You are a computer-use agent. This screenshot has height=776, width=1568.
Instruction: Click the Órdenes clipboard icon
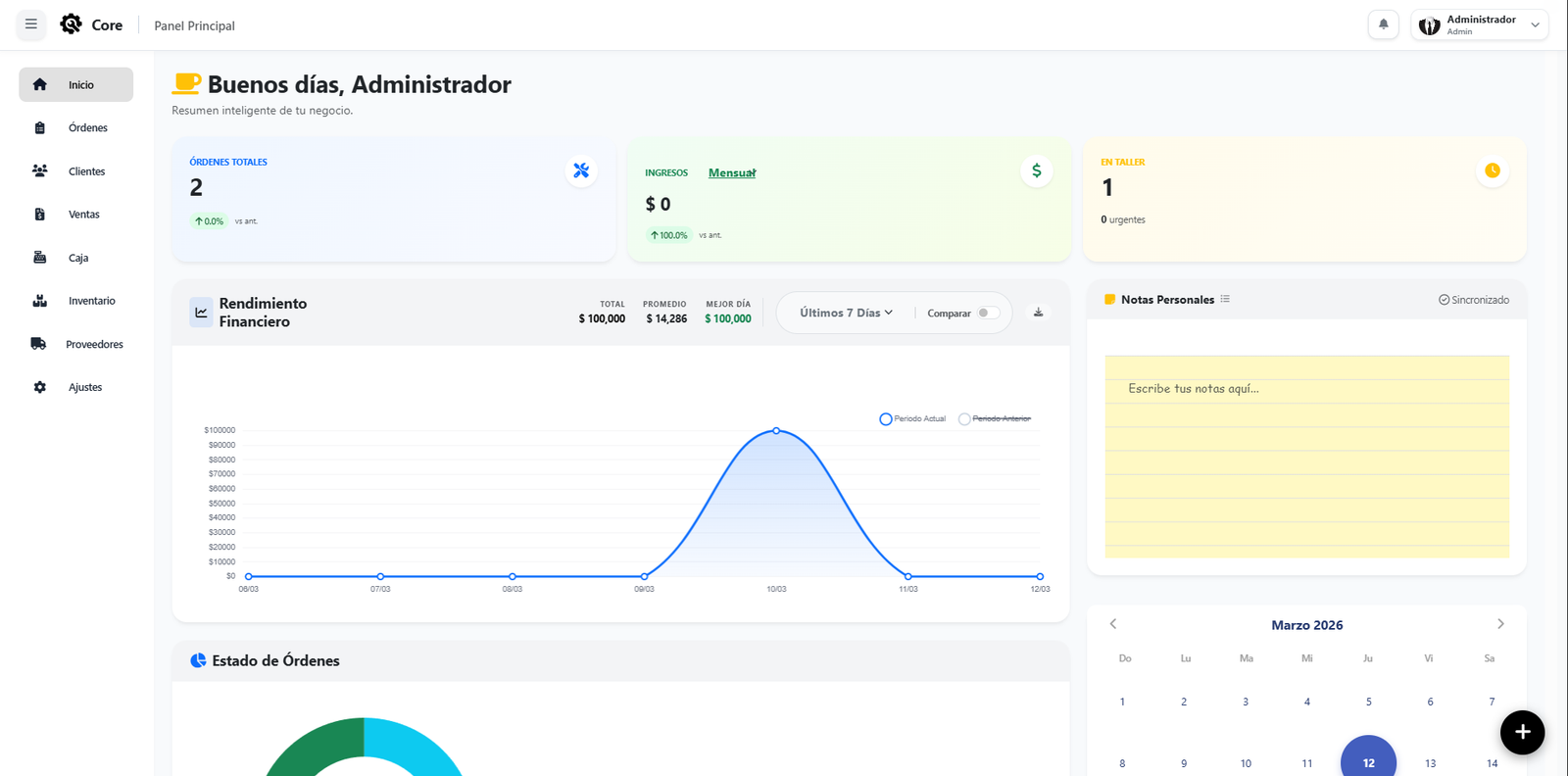click(x=40, y=127)
